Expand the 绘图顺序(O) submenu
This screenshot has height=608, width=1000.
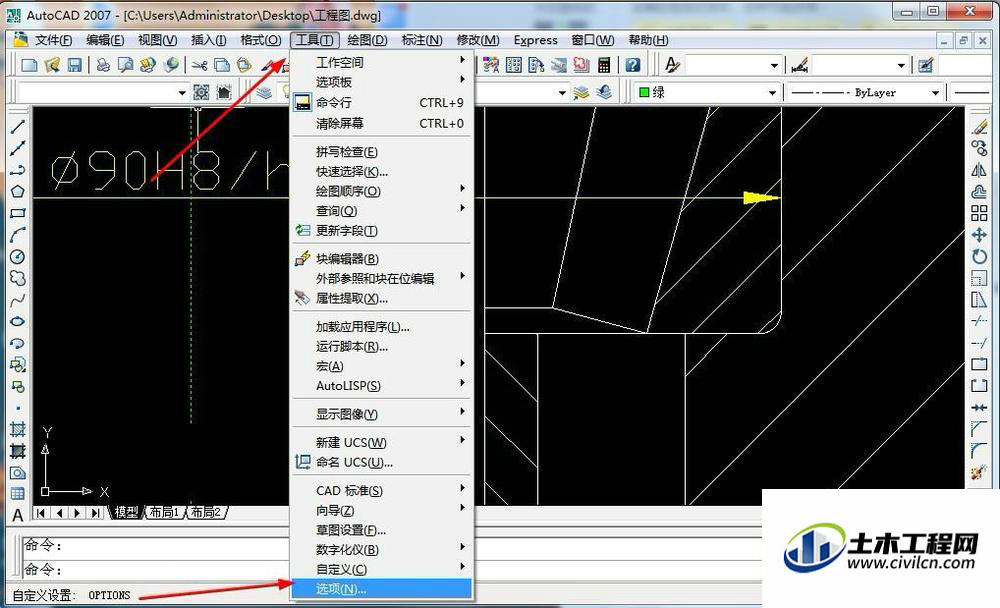[382, 191]
